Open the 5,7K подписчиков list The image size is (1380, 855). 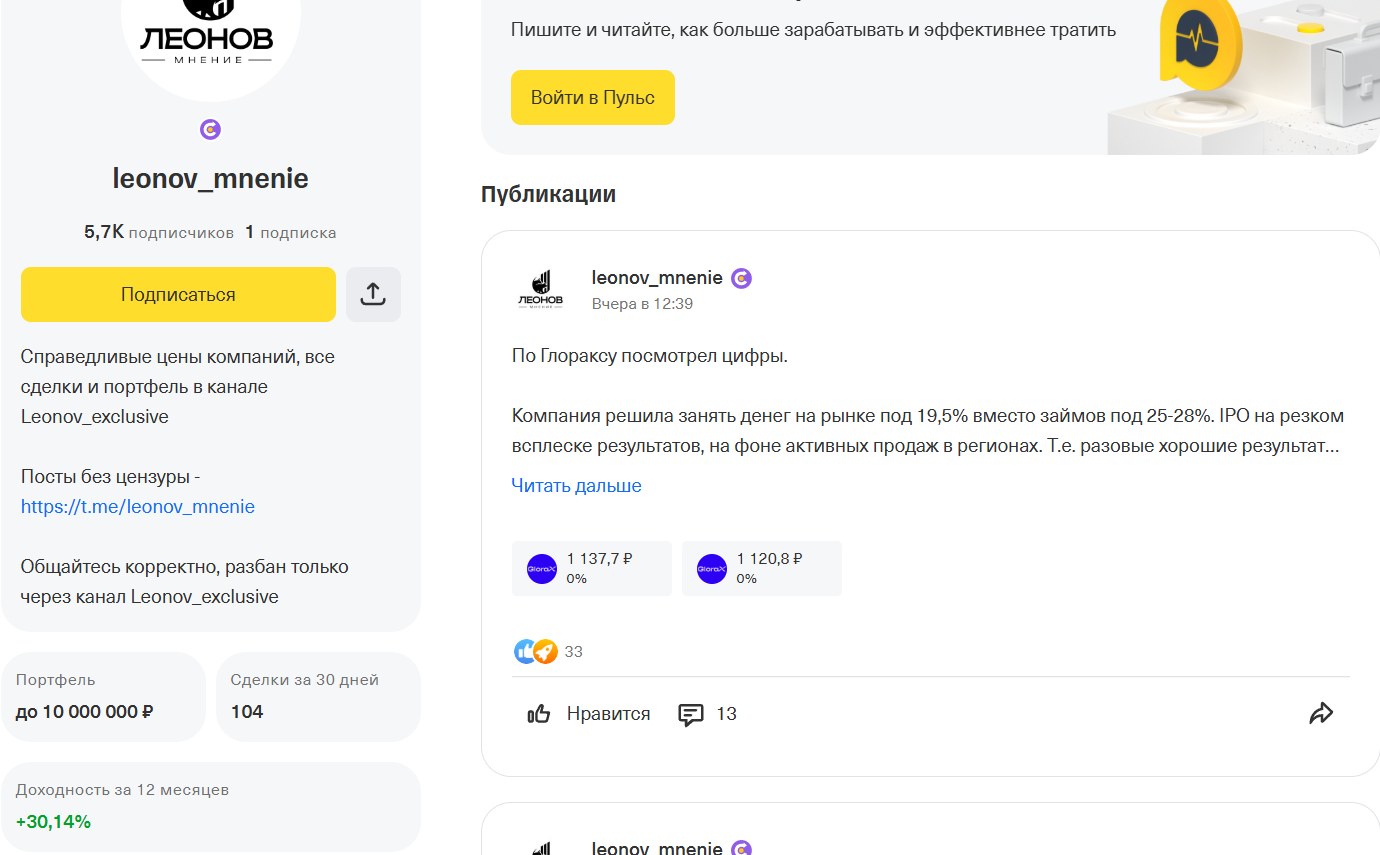pyautogui.click(x=159, y=232)
